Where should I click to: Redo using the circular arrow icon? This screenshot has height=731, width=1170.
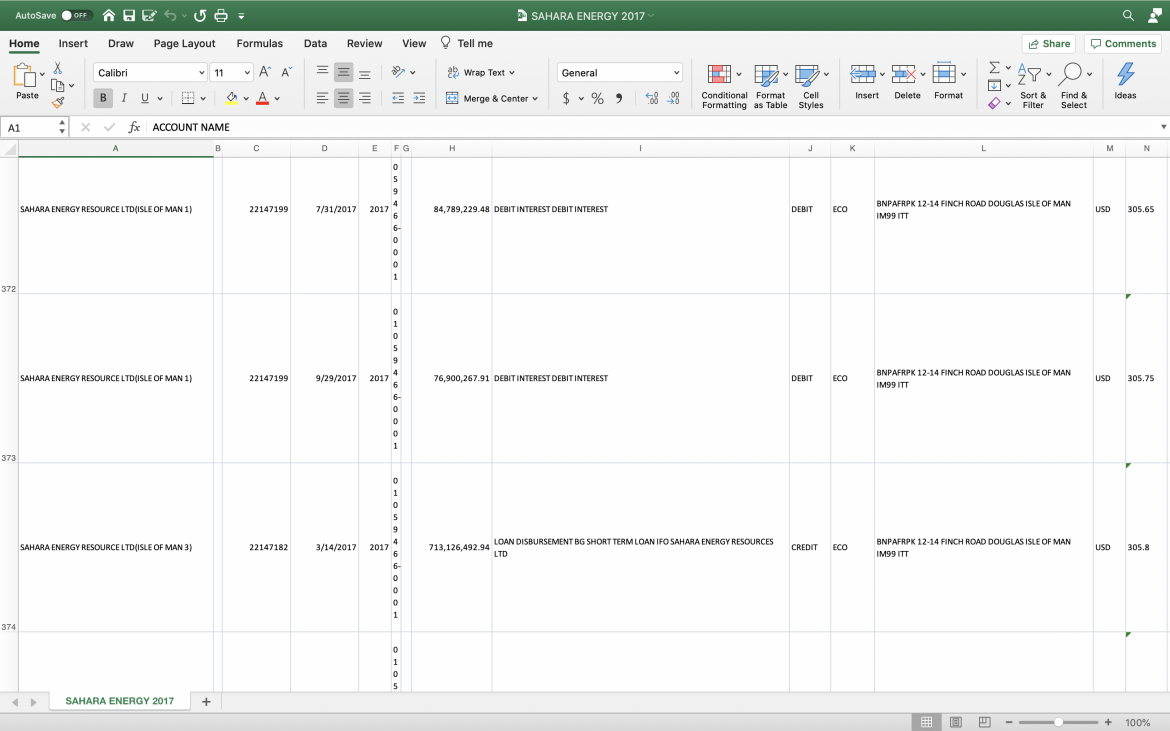coord(200,16)
